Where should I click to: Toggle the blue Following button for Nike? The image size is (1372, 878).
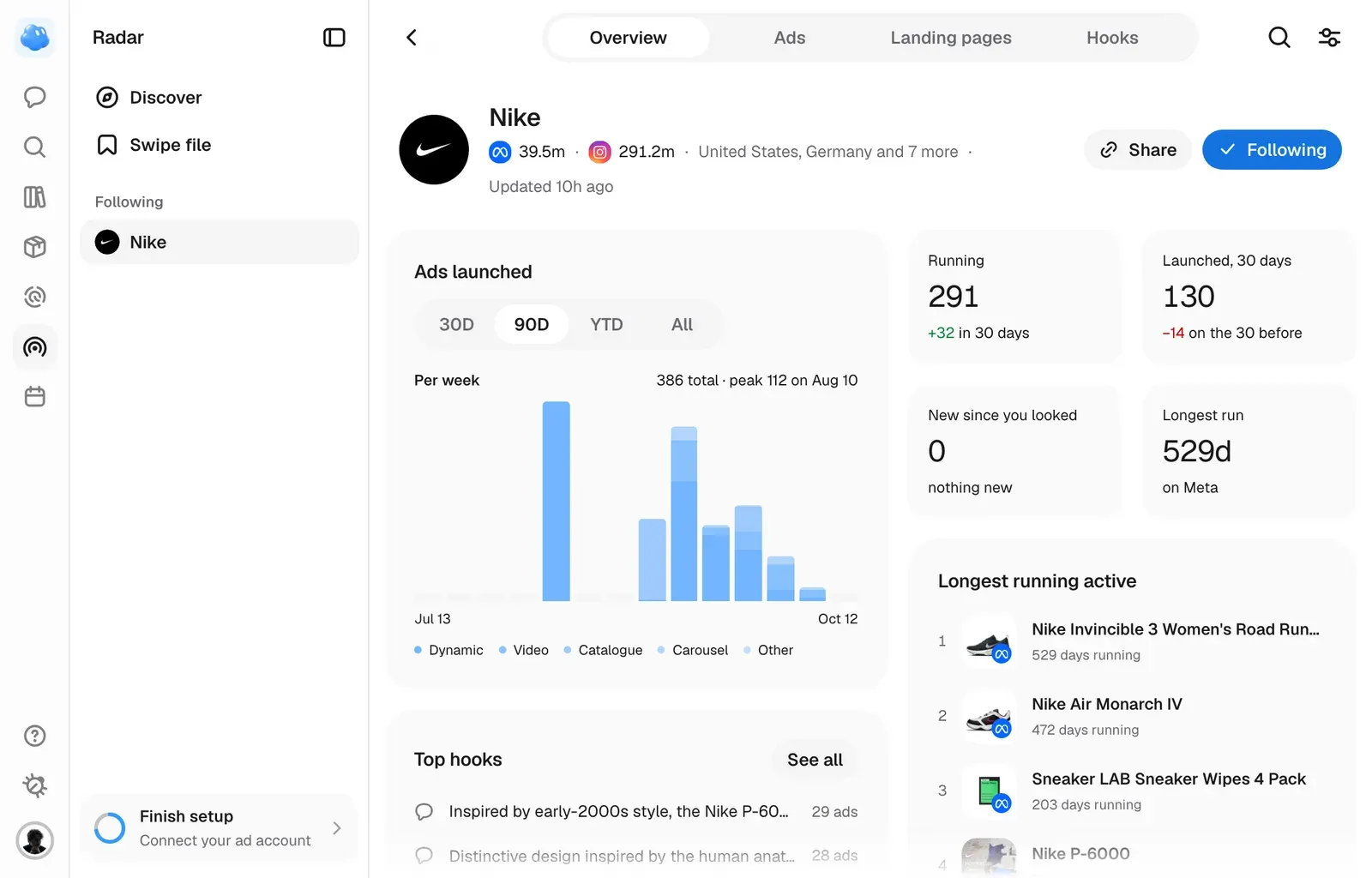coord(1272,150)
